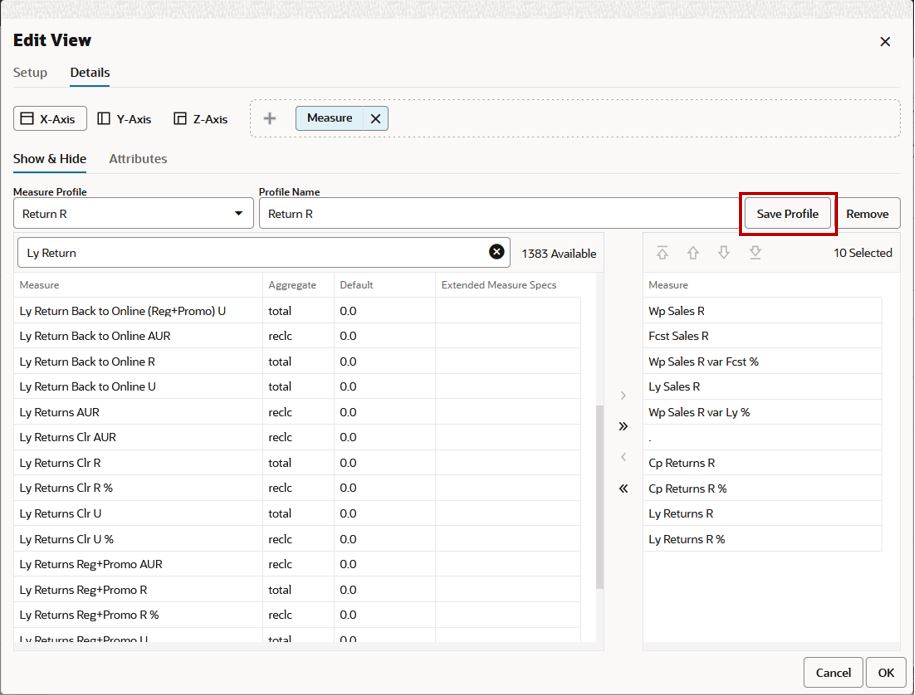This screenshot has width=915, height=695.
Task: Select Ly Returns Reg+Promo AUR measure
Action: 297,564
